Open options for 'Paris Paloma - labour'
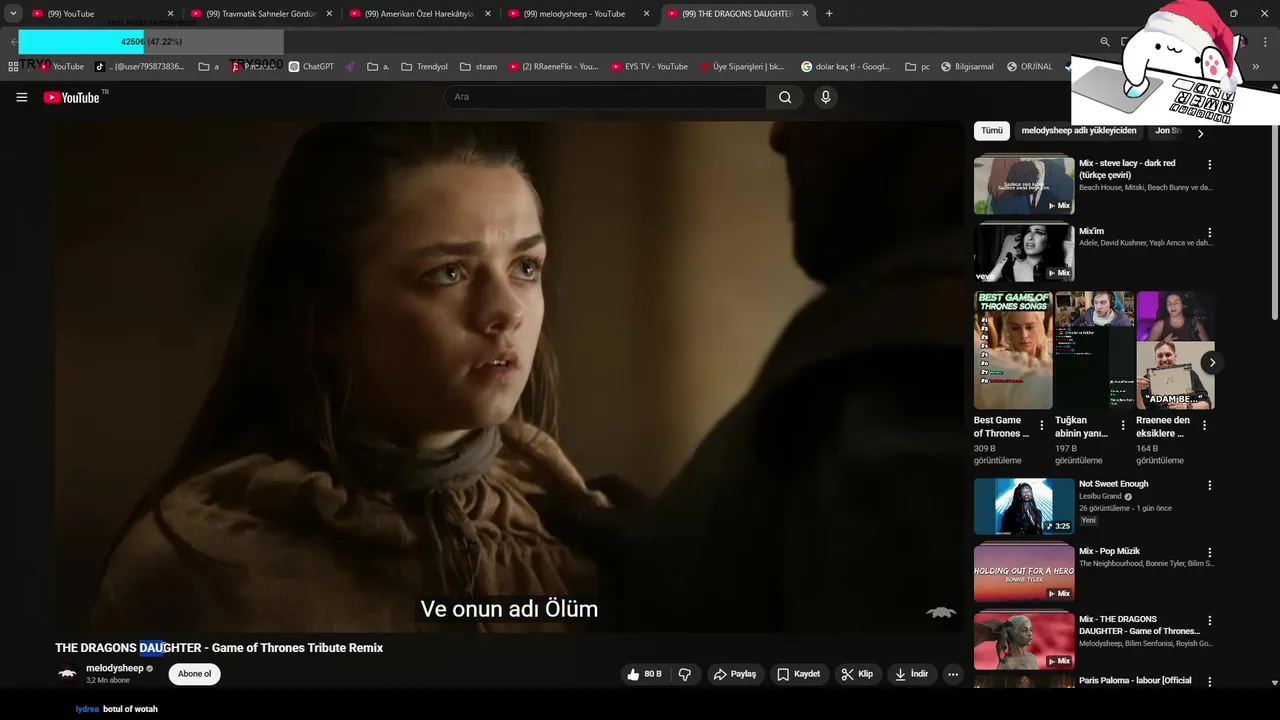Image resolution: width=1280 pixels, height=720 pixels. pyautogui.click(x=1209, y=682)
